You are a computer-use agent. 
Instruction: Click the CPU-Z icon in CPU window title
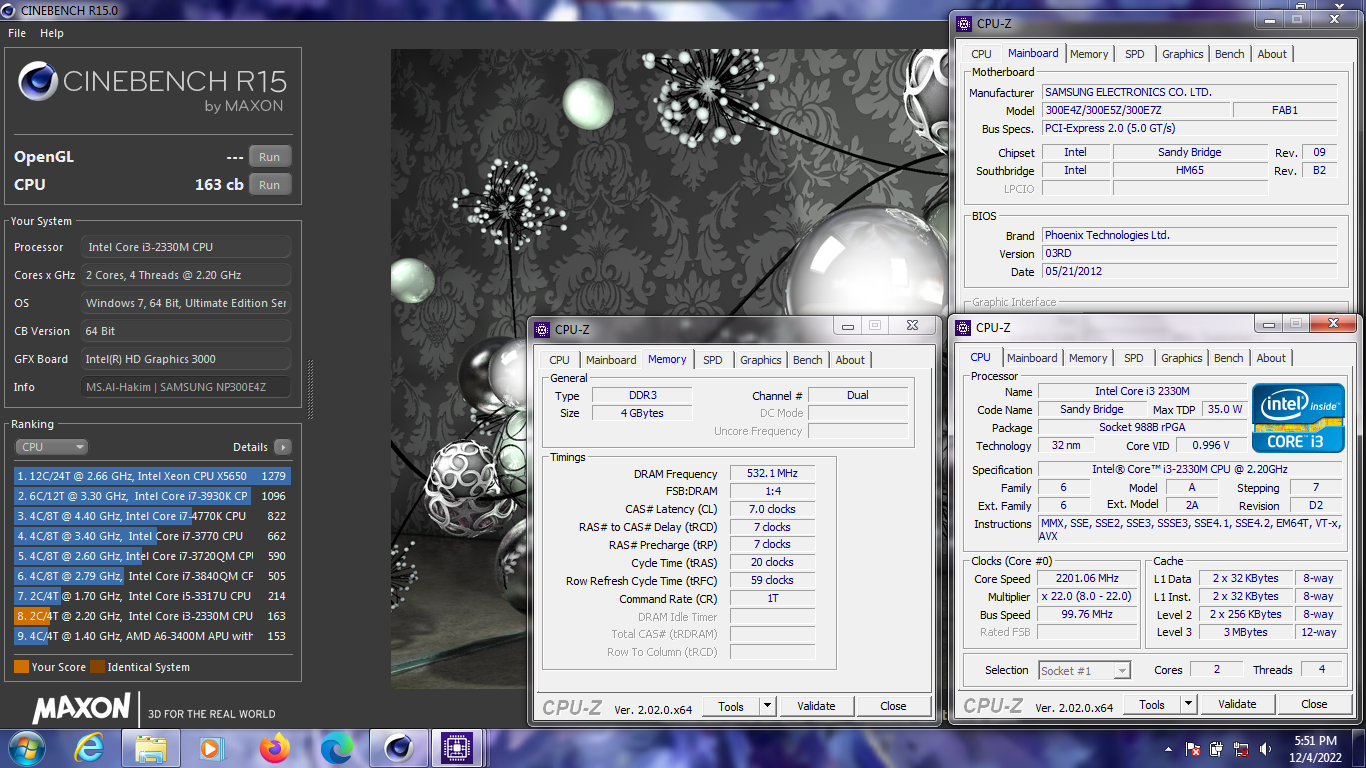click(963, 327)
